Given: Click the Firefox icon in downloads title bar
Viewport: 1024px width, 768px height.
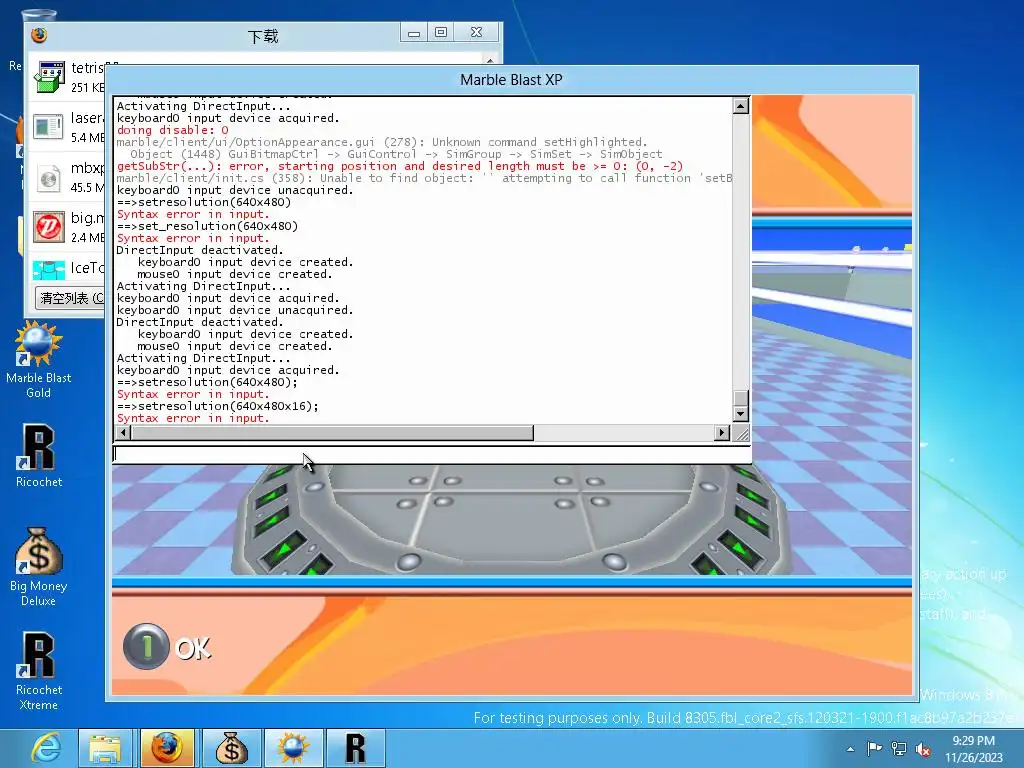Looking at the screenshot, I should pos(39,35).
